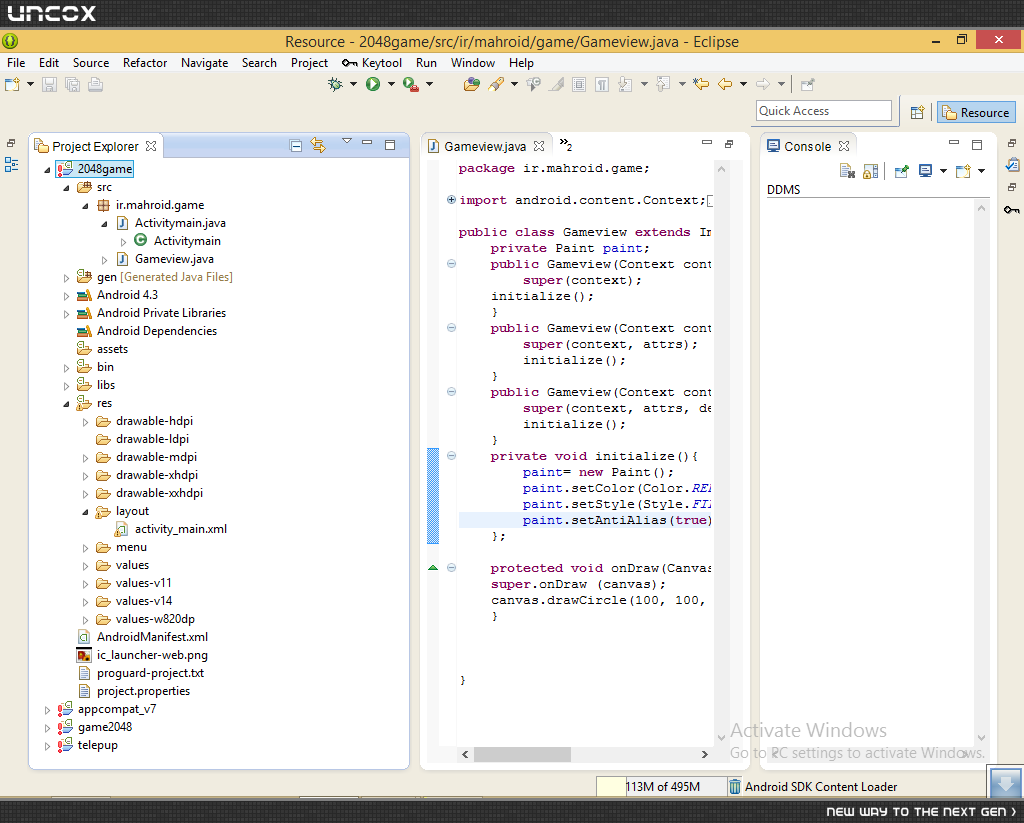The image size is (1024, 823).
Task: Open the File menu
Action: coord(16,63)
